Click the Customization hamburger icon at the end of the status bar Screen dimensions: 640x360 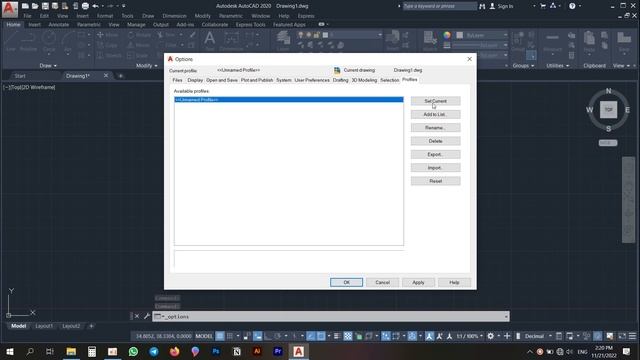632,336
